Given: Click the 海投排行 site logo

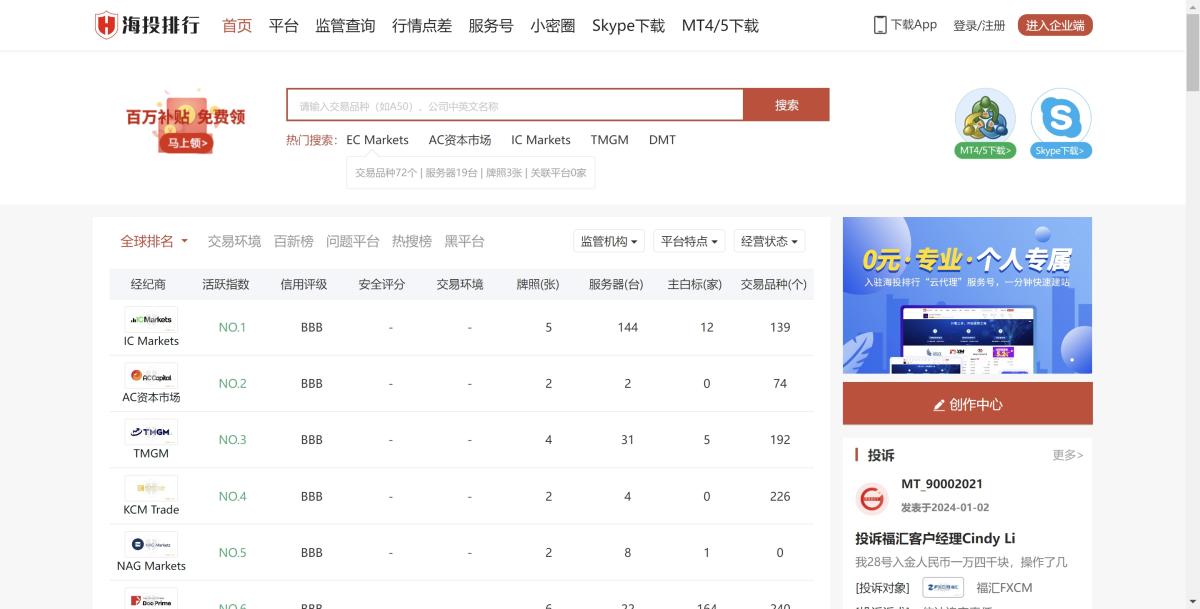Looking at the screenshot, I should point(148,24).
